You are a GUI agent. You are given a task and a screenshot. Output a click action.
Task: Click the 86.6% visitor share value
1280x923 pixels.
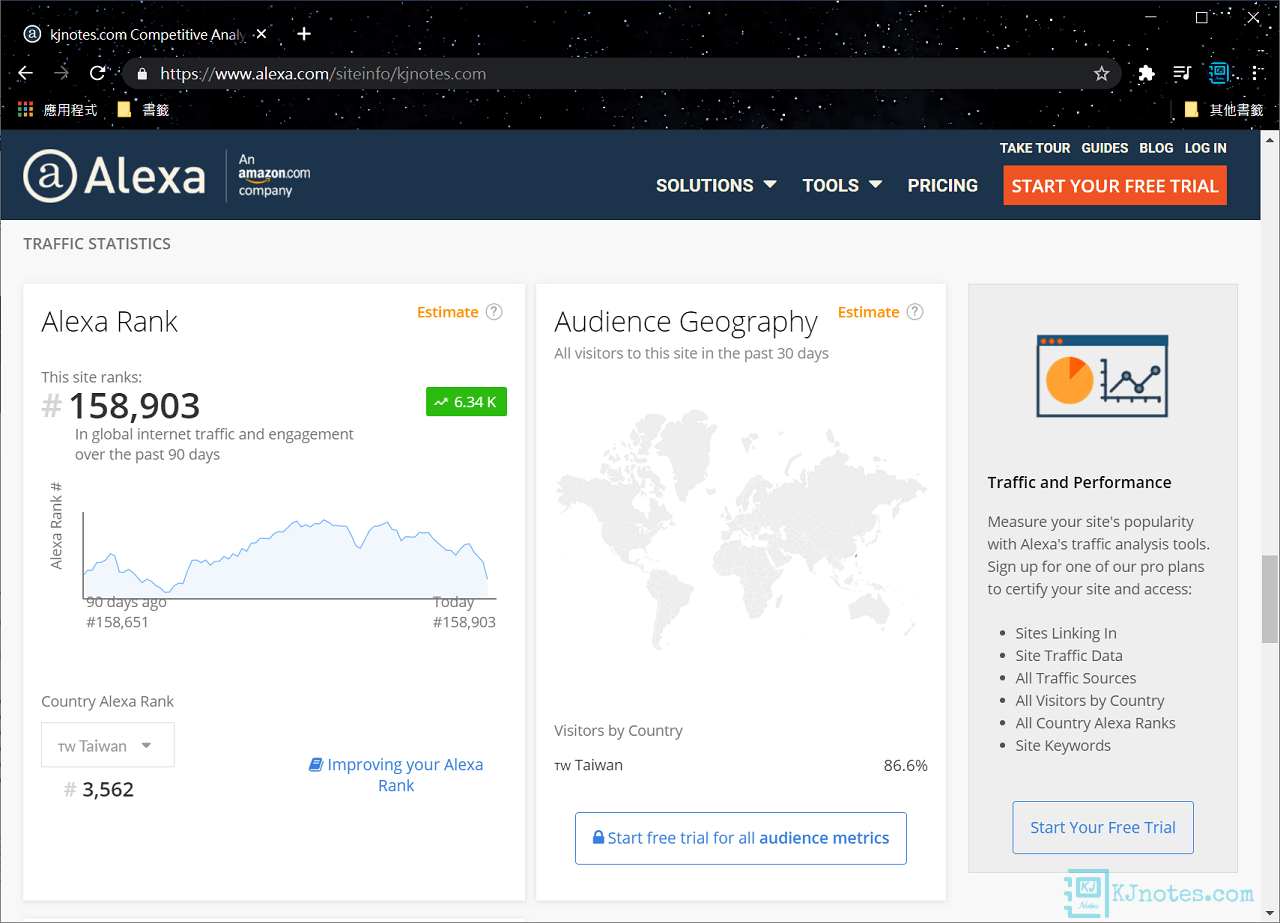(x=905, y=765)
